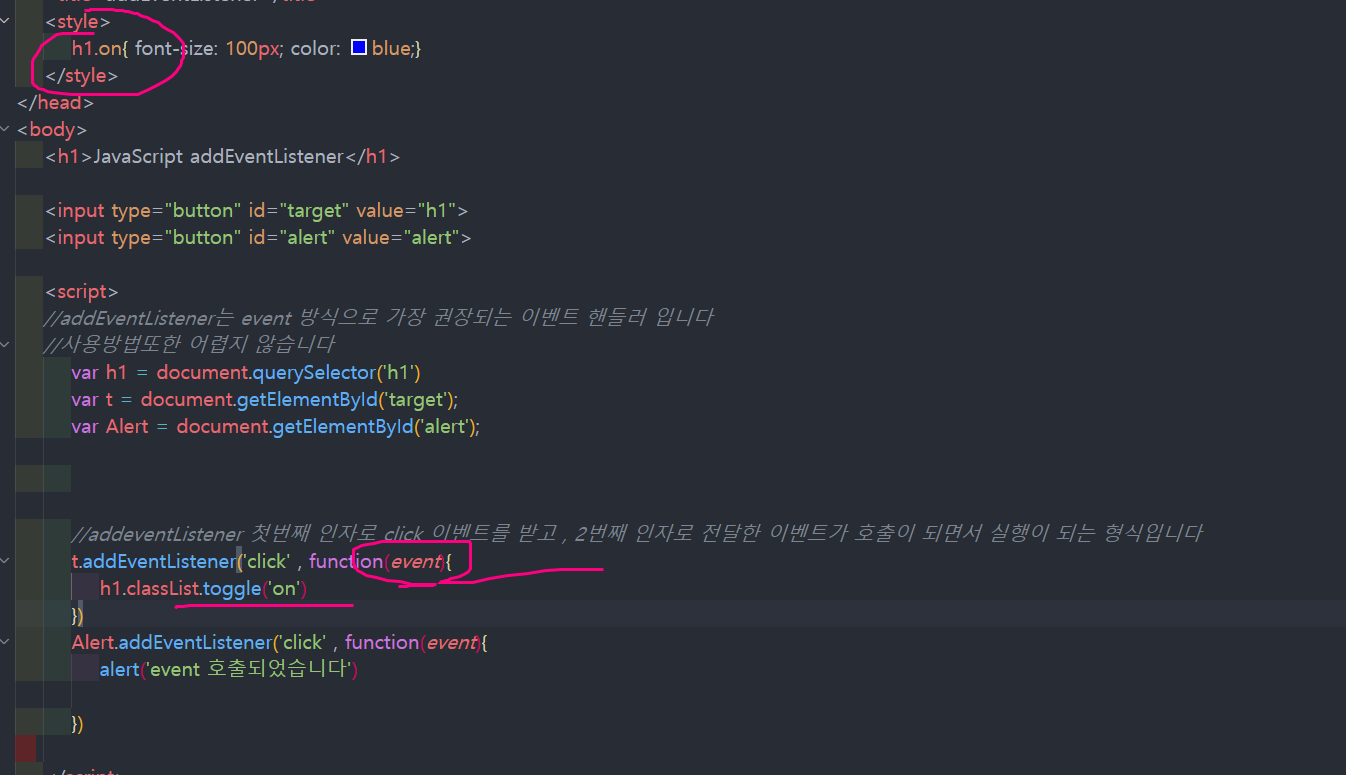The height and width of the screenshot is (775, 1346).
Task: Click the closing }) on the highlighted current line
Action: coord(78,615)
